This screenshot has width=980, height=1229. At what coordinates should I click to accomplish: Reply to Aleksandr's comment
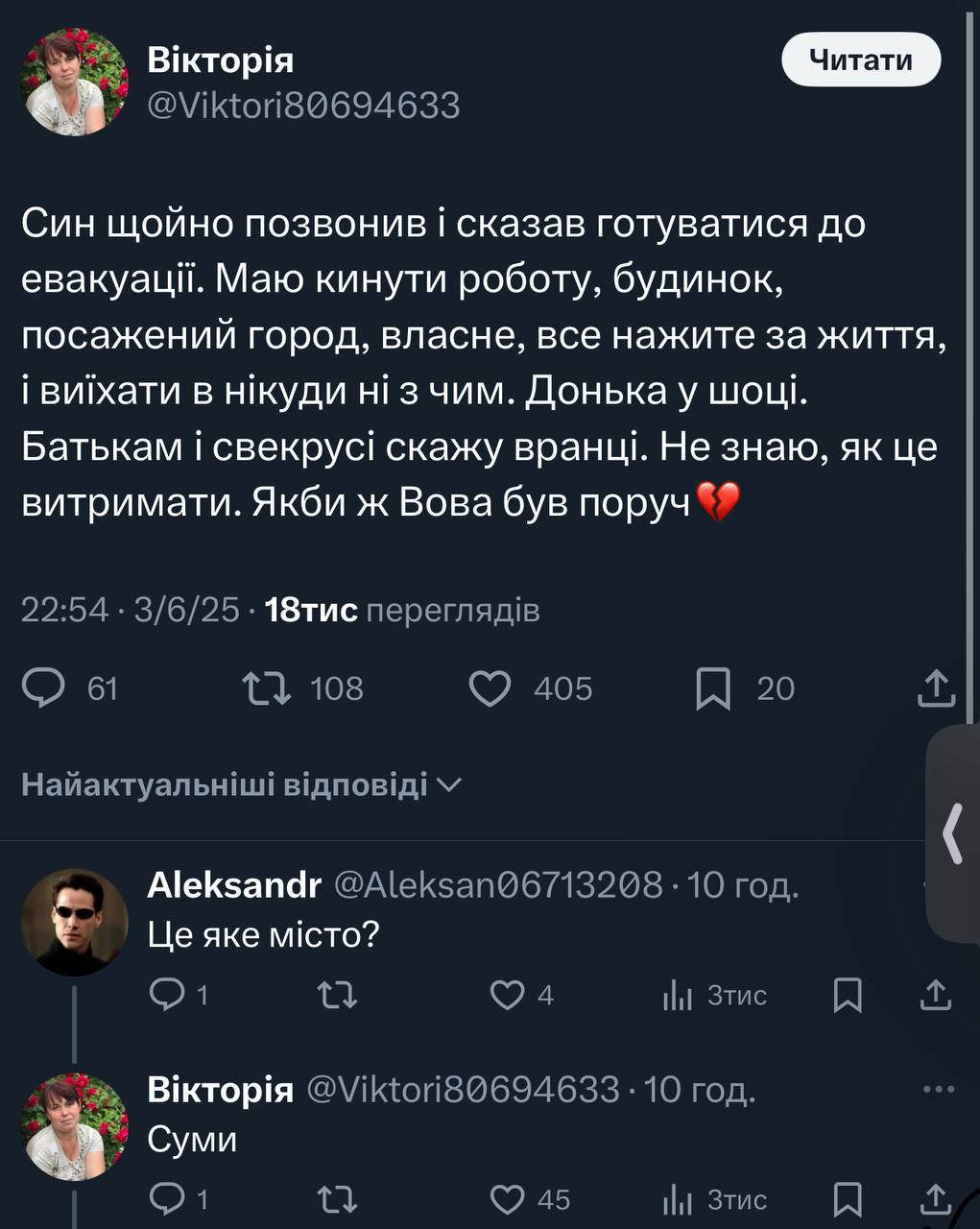pyautogui.click(x=168, y=995)
